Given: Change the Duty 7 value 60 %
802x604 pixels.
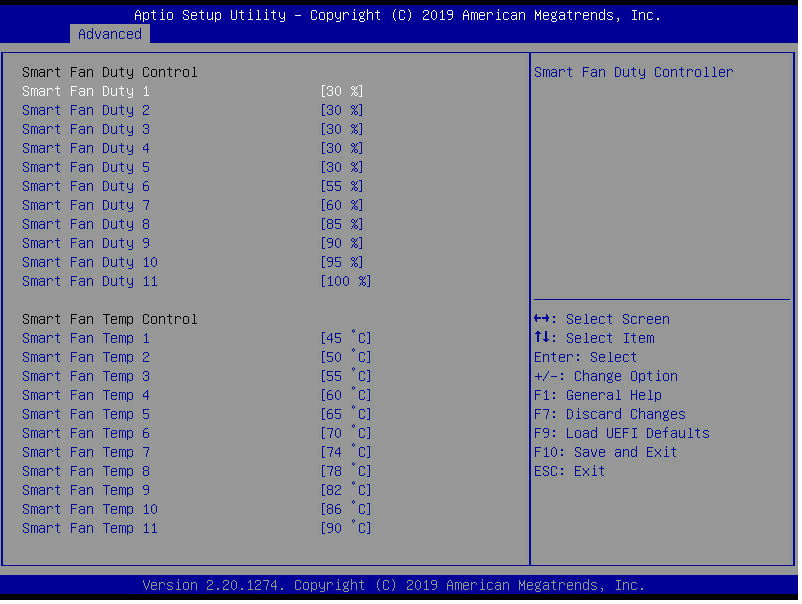Looking at the screenshot, I should [x=342, y=205].
